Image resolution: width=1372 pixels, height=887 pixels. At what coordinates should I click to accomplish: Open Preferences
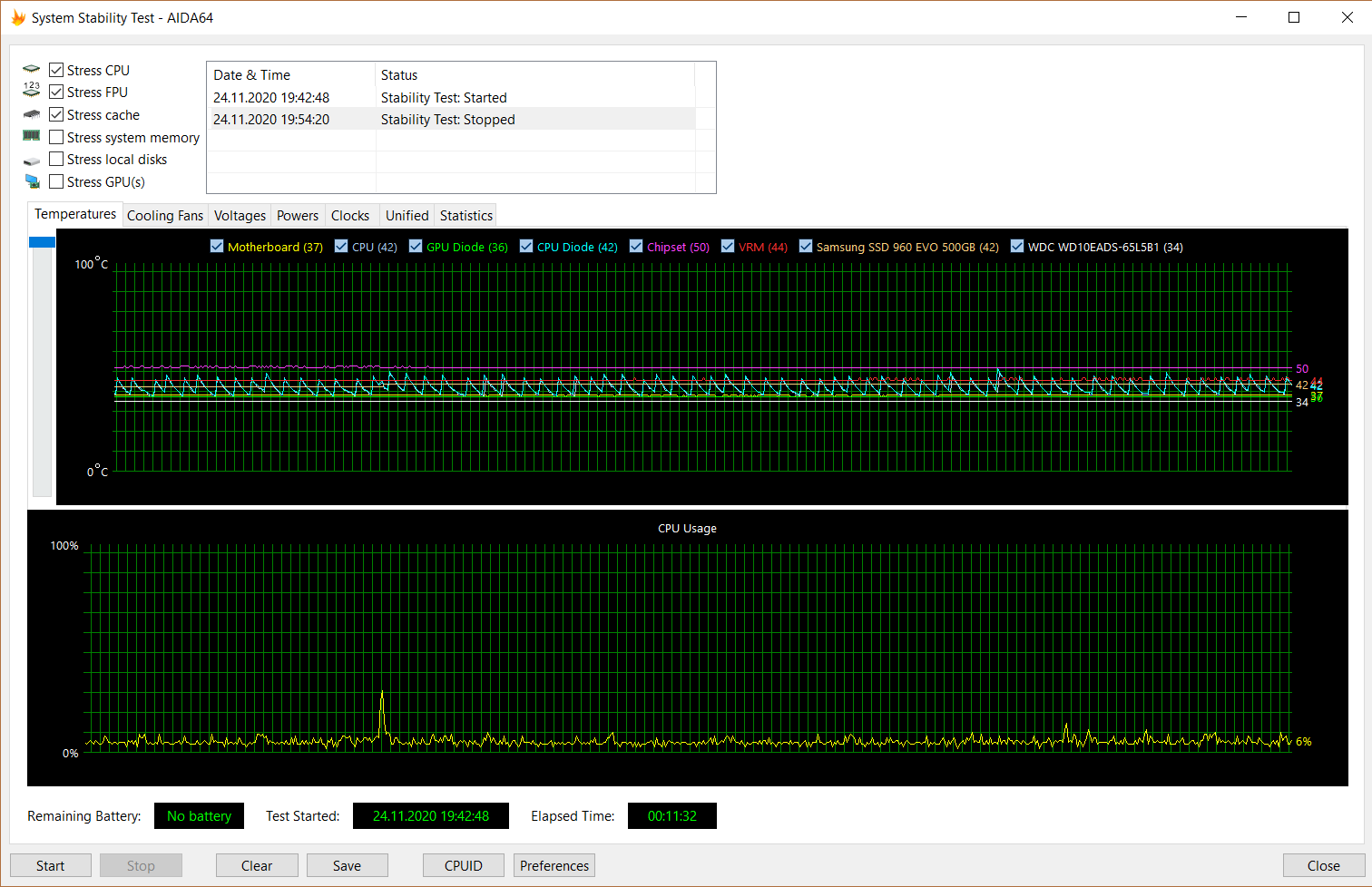point(554,865)
